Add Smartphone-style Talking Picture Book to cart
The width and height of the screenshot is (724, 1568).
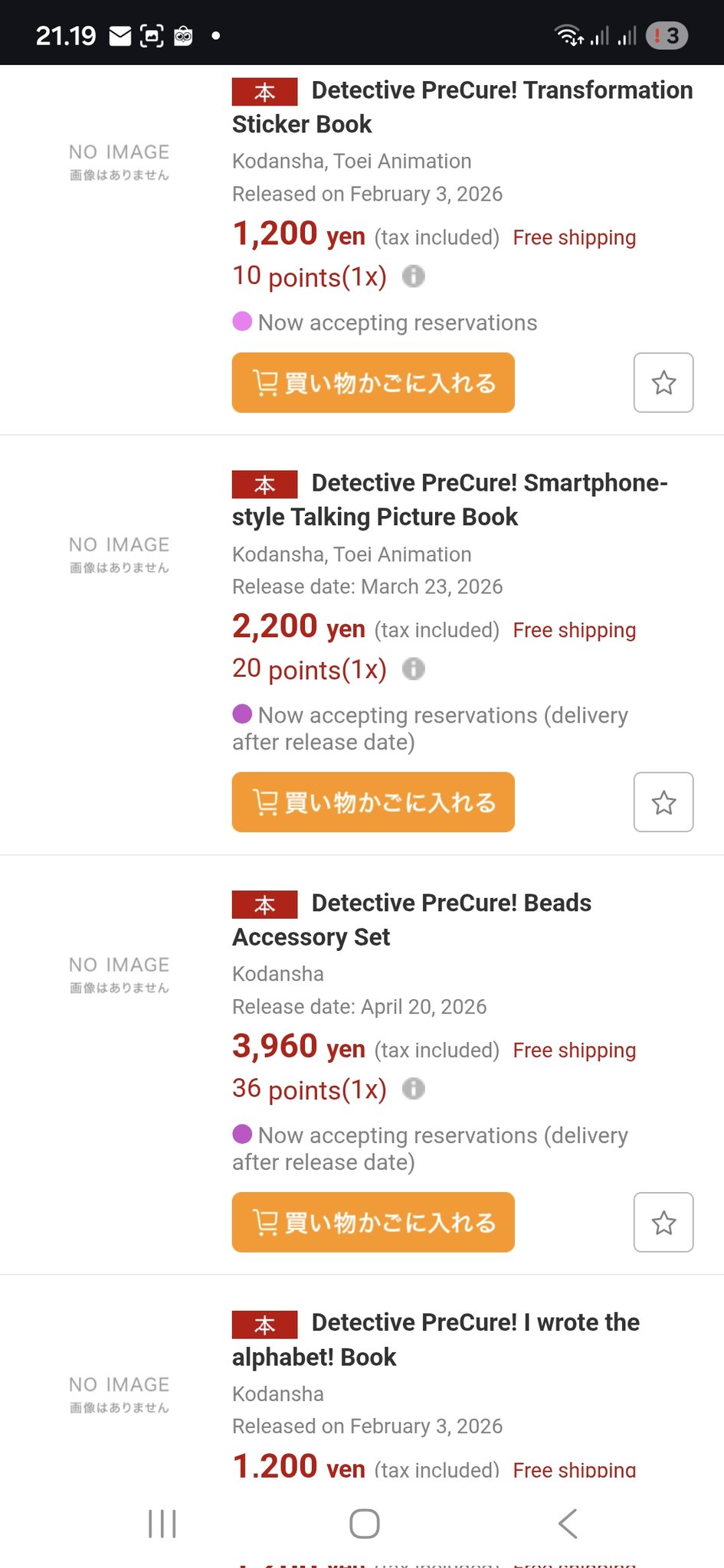click(x=373, y=802)
